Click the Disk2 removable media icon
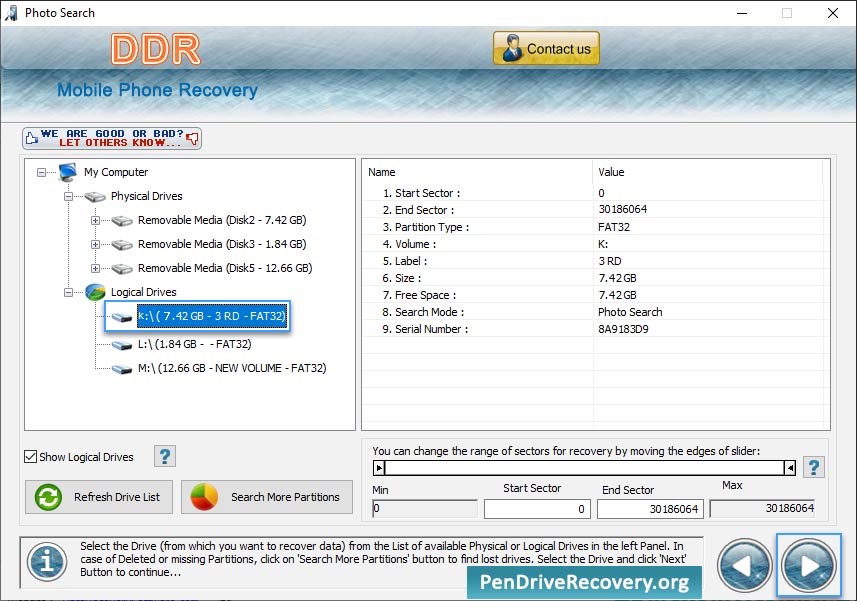Screen dimensions: 857x601 [x=122, y=221]
